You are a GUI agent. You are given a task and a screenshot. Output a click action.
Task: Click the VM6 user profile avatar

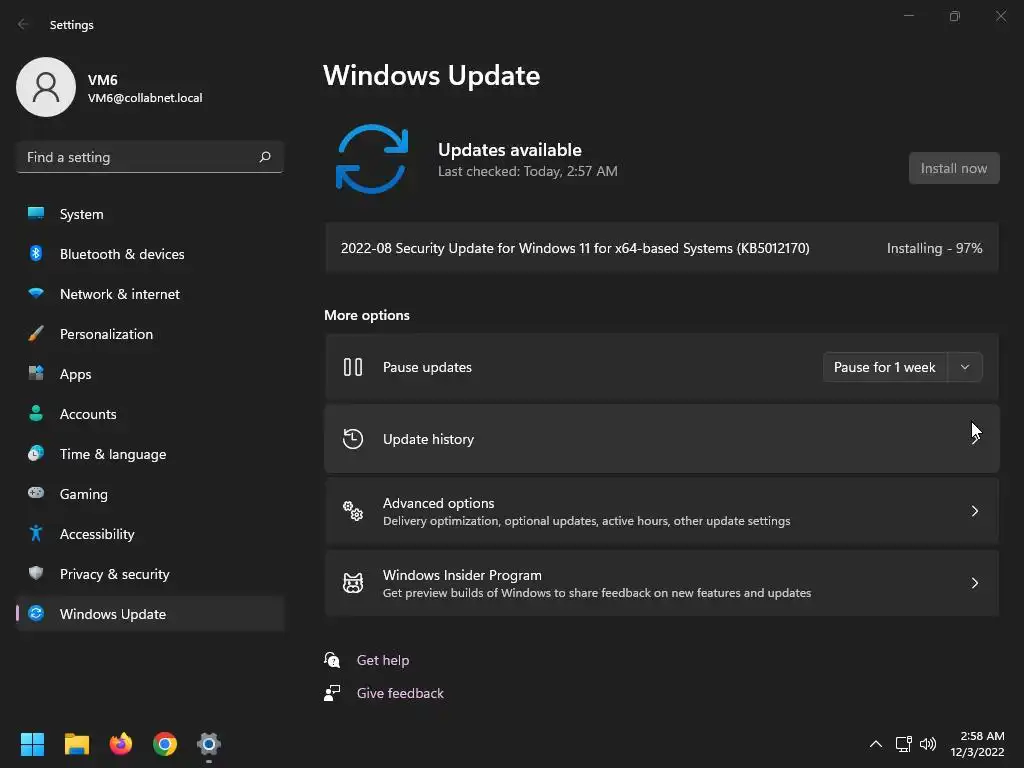tap(46, 87)
